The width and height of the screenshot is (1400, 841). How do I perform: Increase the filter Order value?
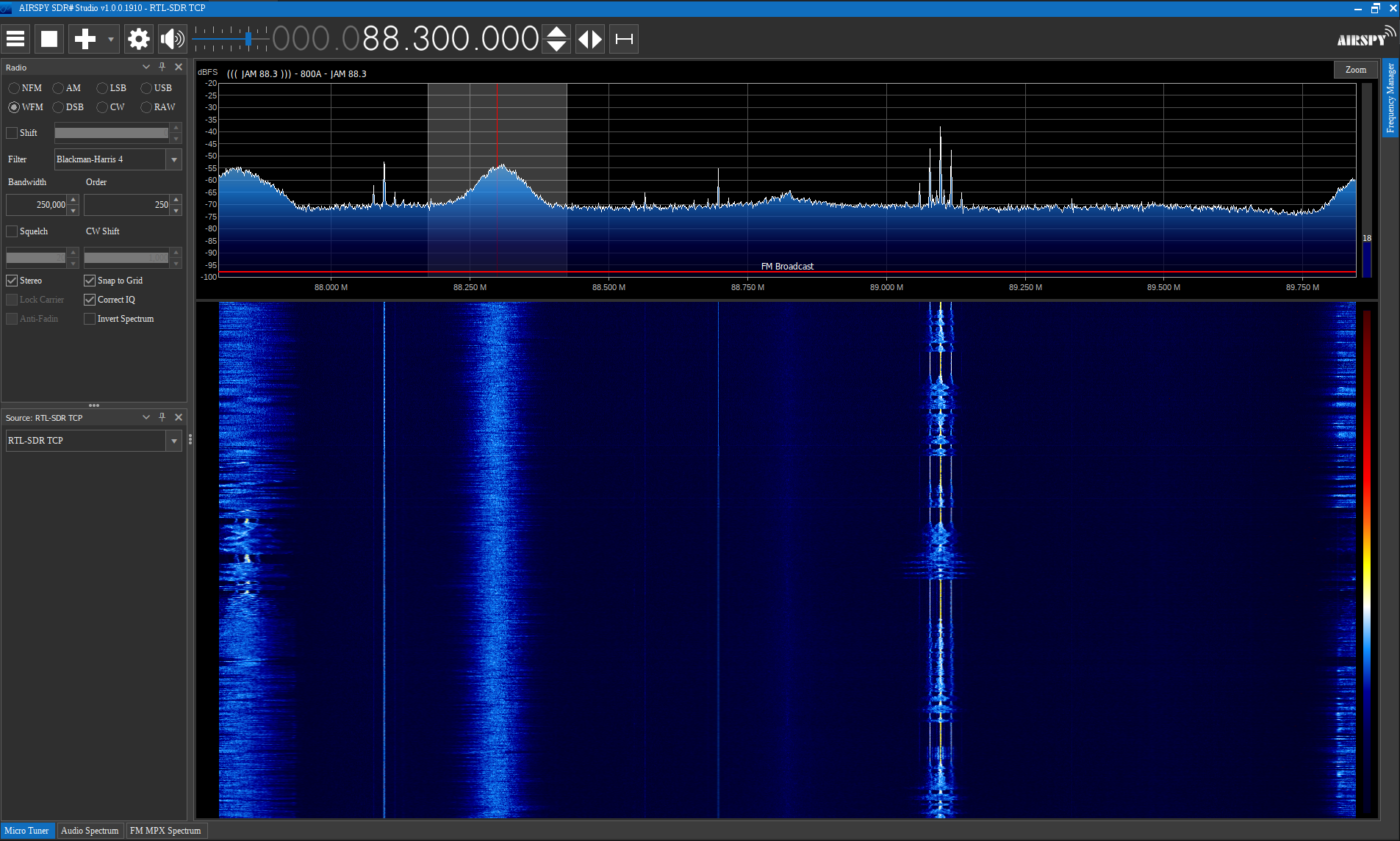coord(176,200)
